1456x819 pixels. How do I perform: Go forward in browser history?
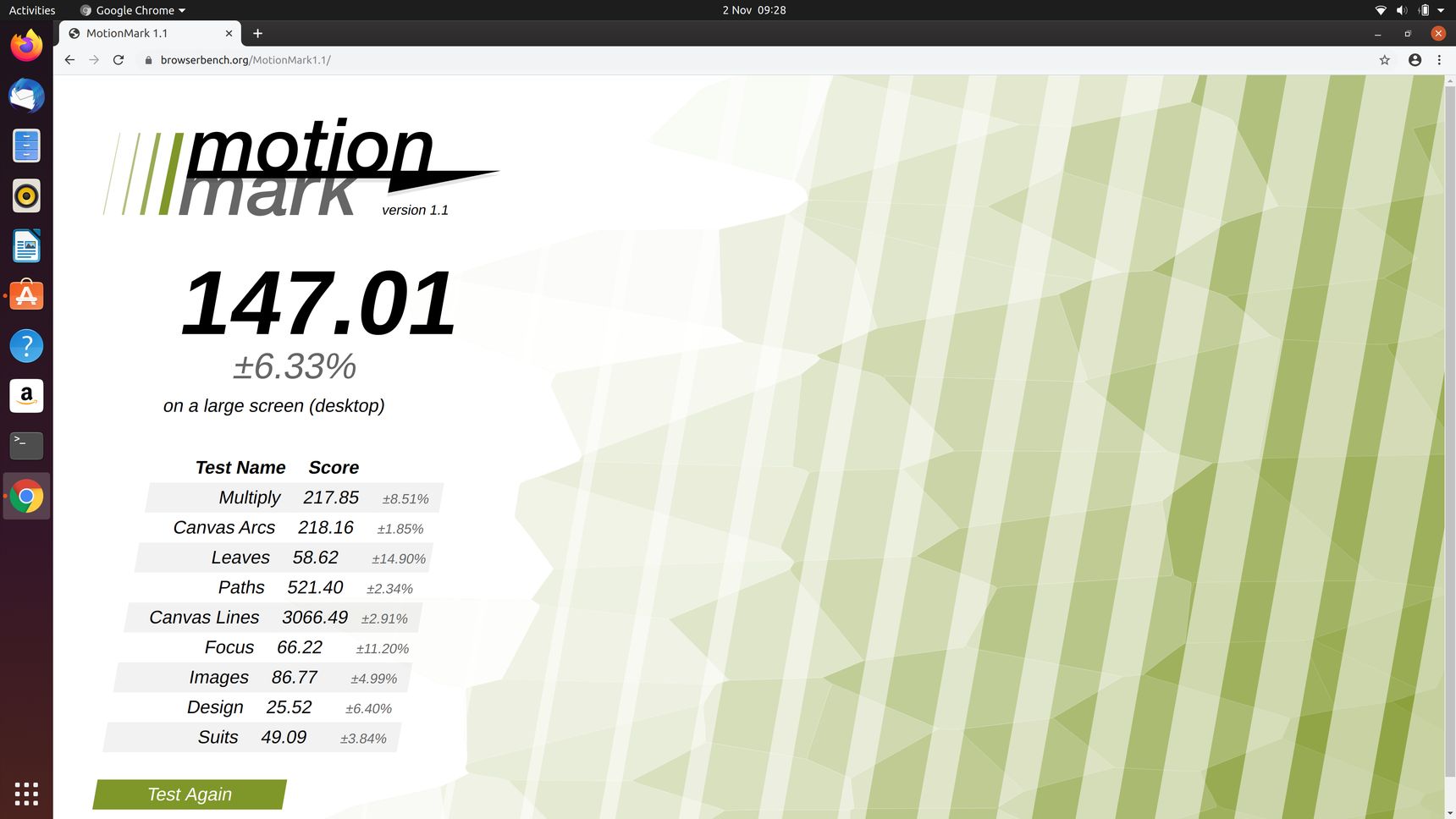point(94,60)
